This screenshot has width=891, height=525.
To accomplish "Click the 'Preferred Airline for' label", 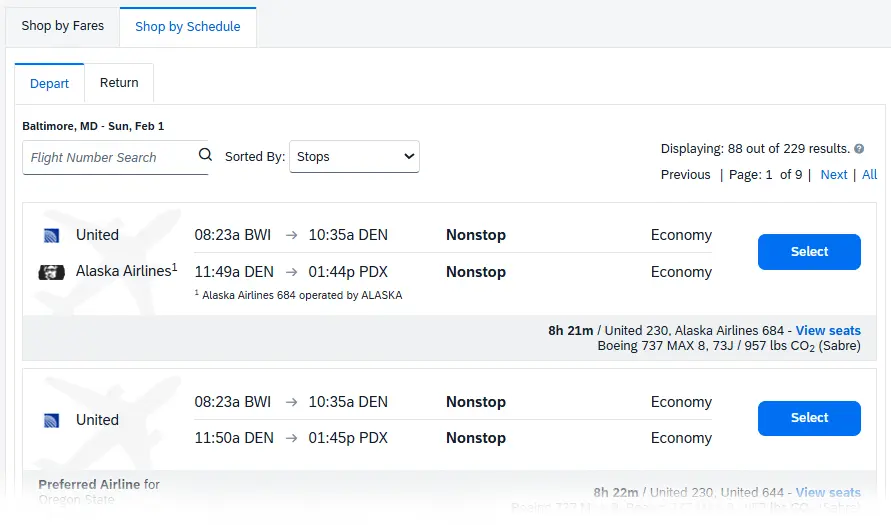I will coord(99,485).
